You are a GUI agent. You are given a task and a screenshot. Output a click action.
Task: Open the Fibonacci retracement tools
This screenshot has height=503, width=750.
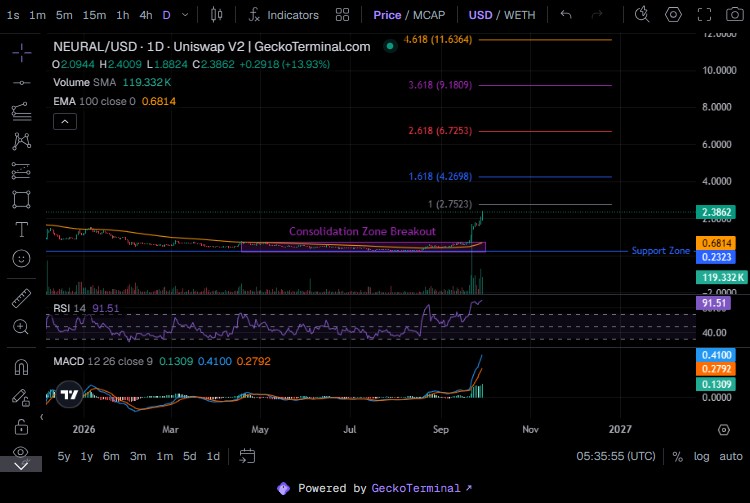tap(22, 112)
